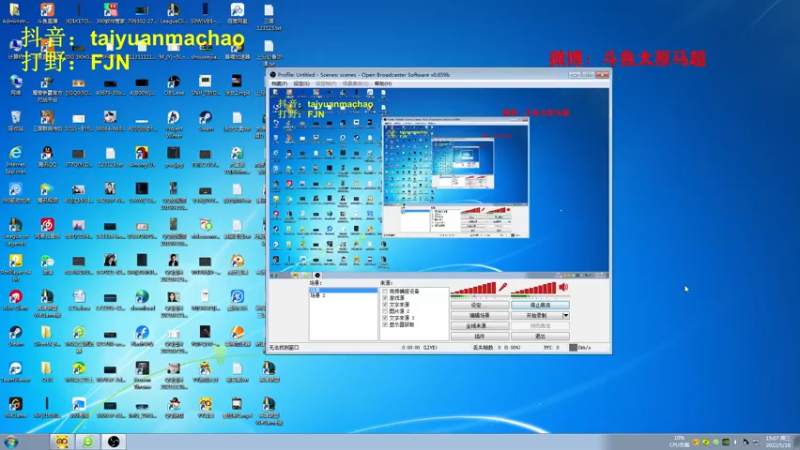Screen dimensions: 800x450
Task: Adjust the microphone volume bars in OBS
Action: tap(473, 289)
